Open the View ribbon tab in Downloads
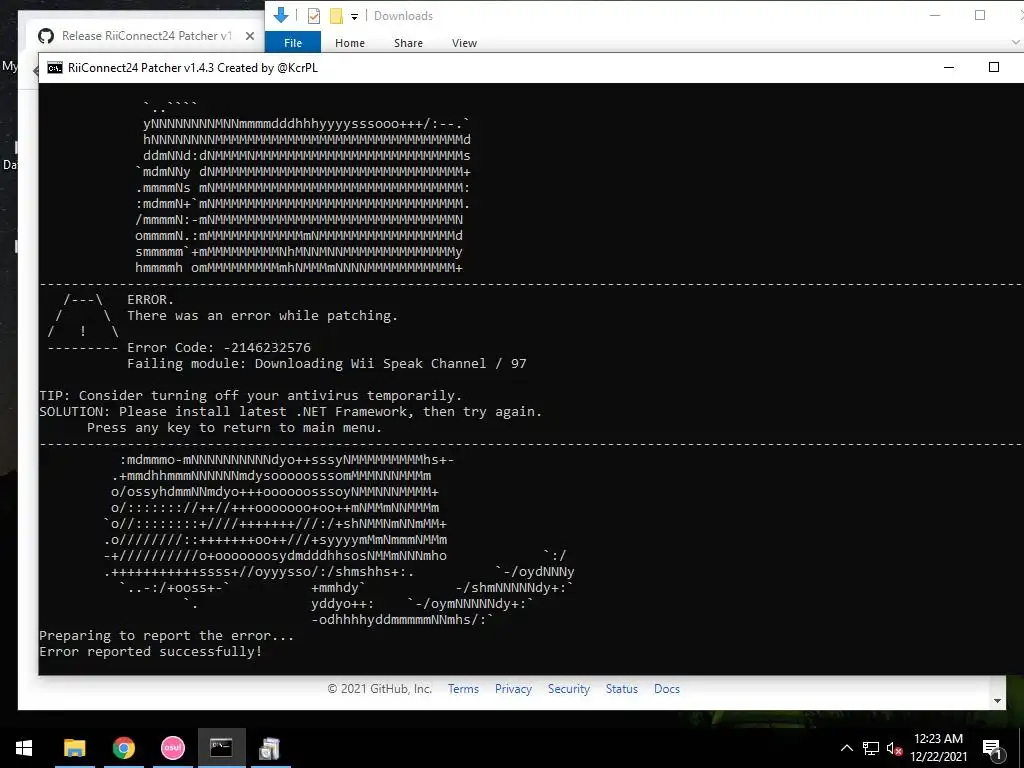 coord(464,42)
